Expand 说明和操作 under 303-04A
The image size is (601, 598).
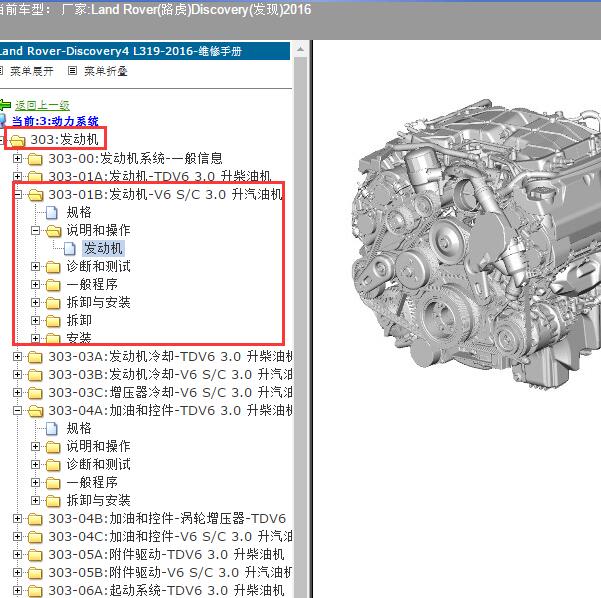[35, 447]
